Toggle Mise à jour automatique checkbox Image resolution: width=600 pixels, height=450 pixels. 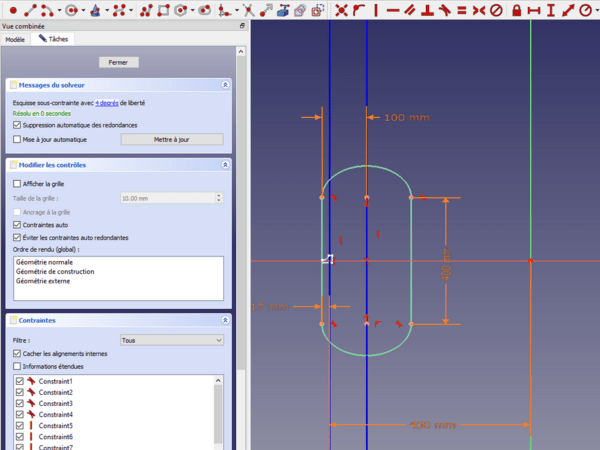tap(17, 140)
